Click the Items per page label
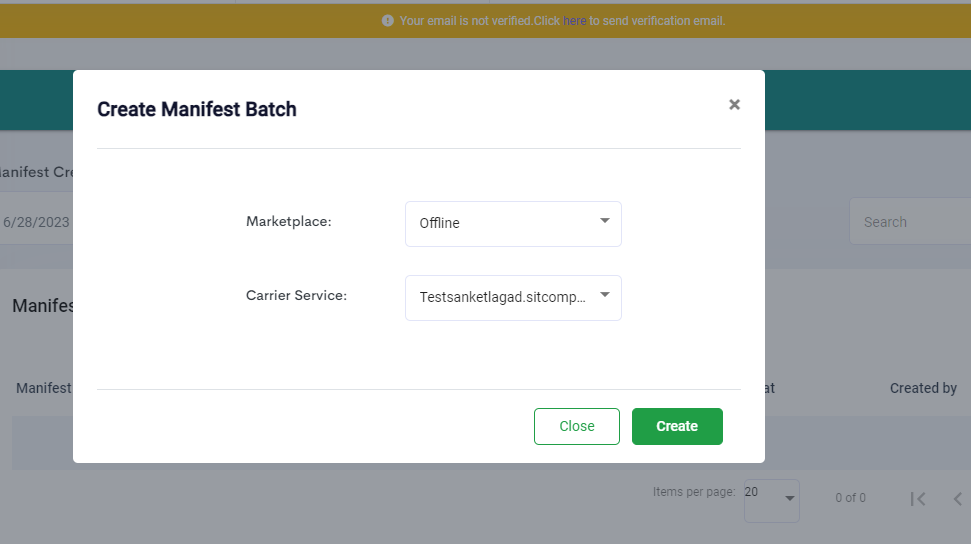 (x=694, y=492)
